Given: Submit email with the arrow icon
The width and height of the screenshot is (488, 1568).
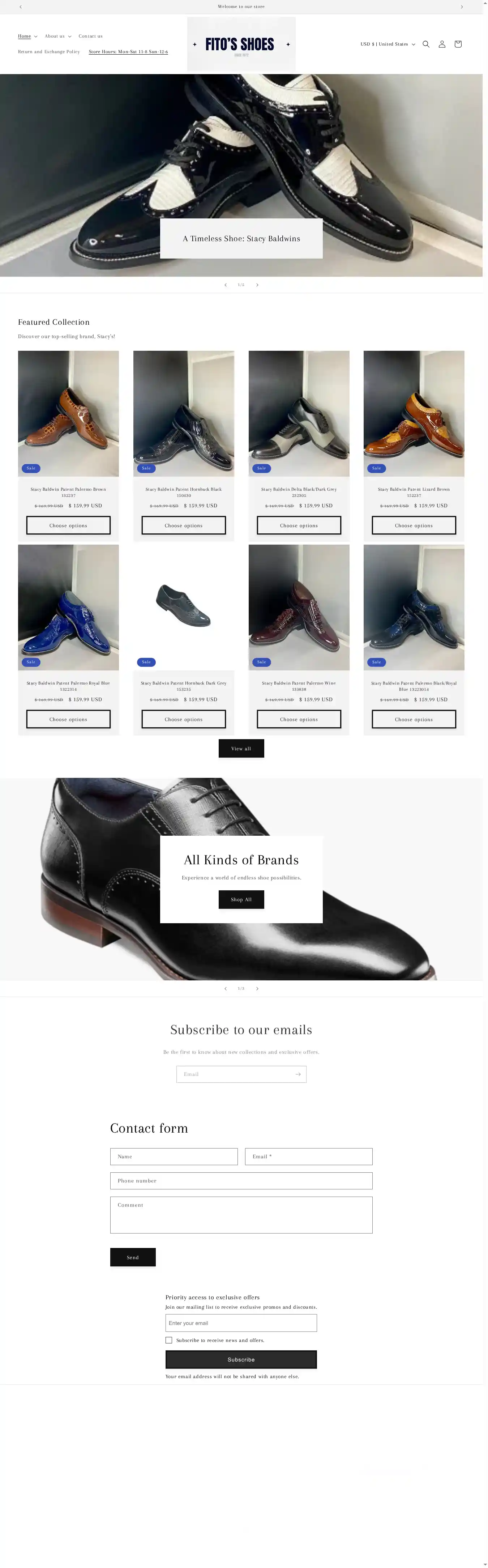Looking at the screenshot, I should [x=297, y=1074].
